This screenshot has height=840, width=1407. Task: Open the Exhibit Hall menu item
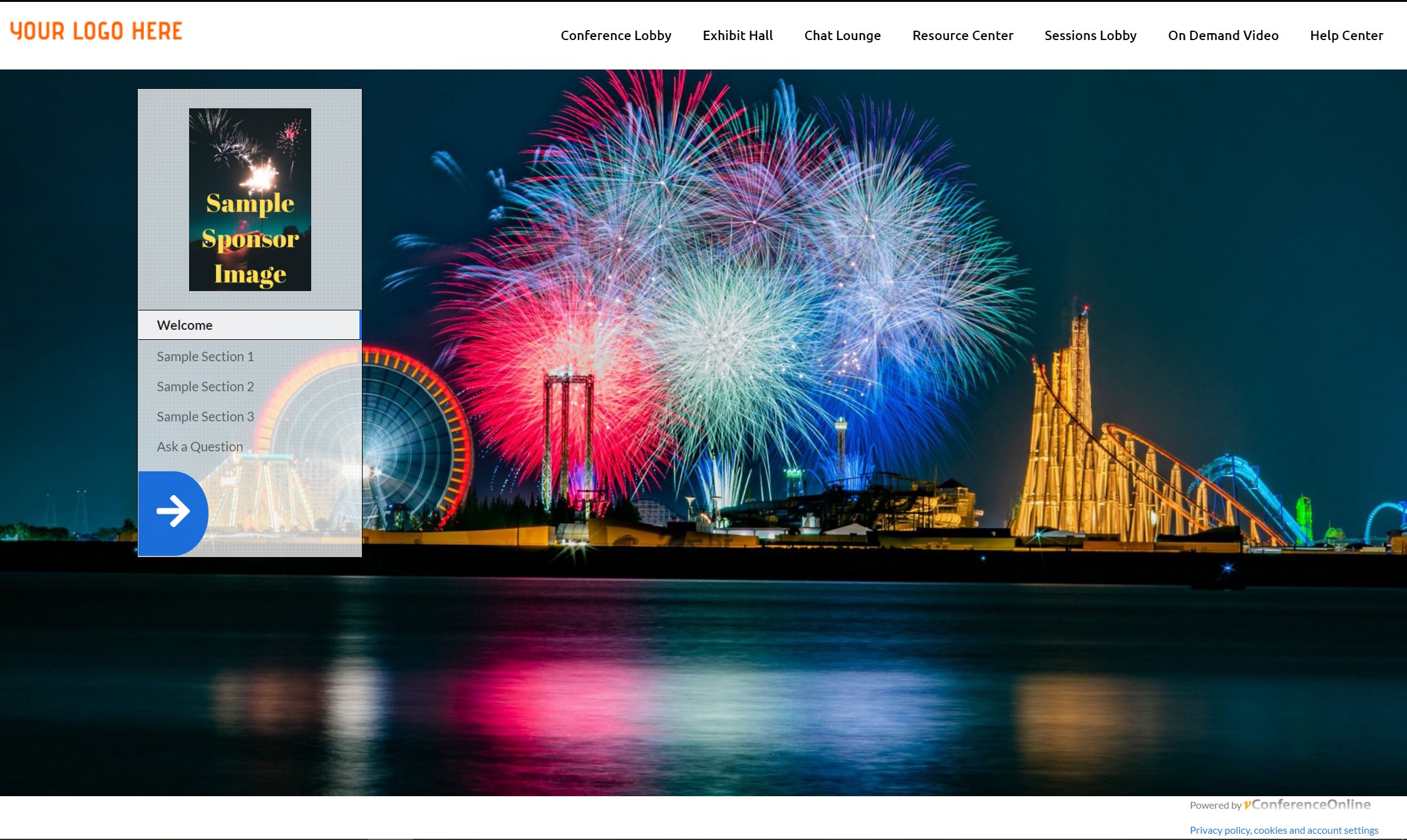coord(738,36)
